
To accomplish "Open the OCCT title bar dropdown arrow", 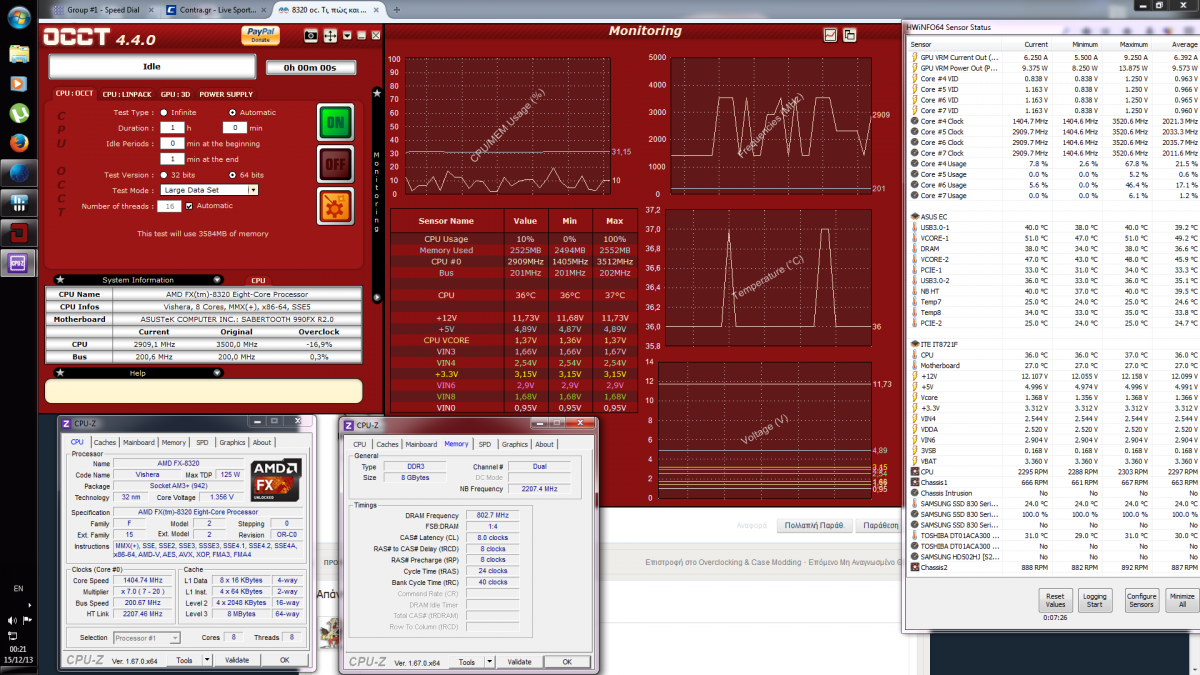I will 346,35.
